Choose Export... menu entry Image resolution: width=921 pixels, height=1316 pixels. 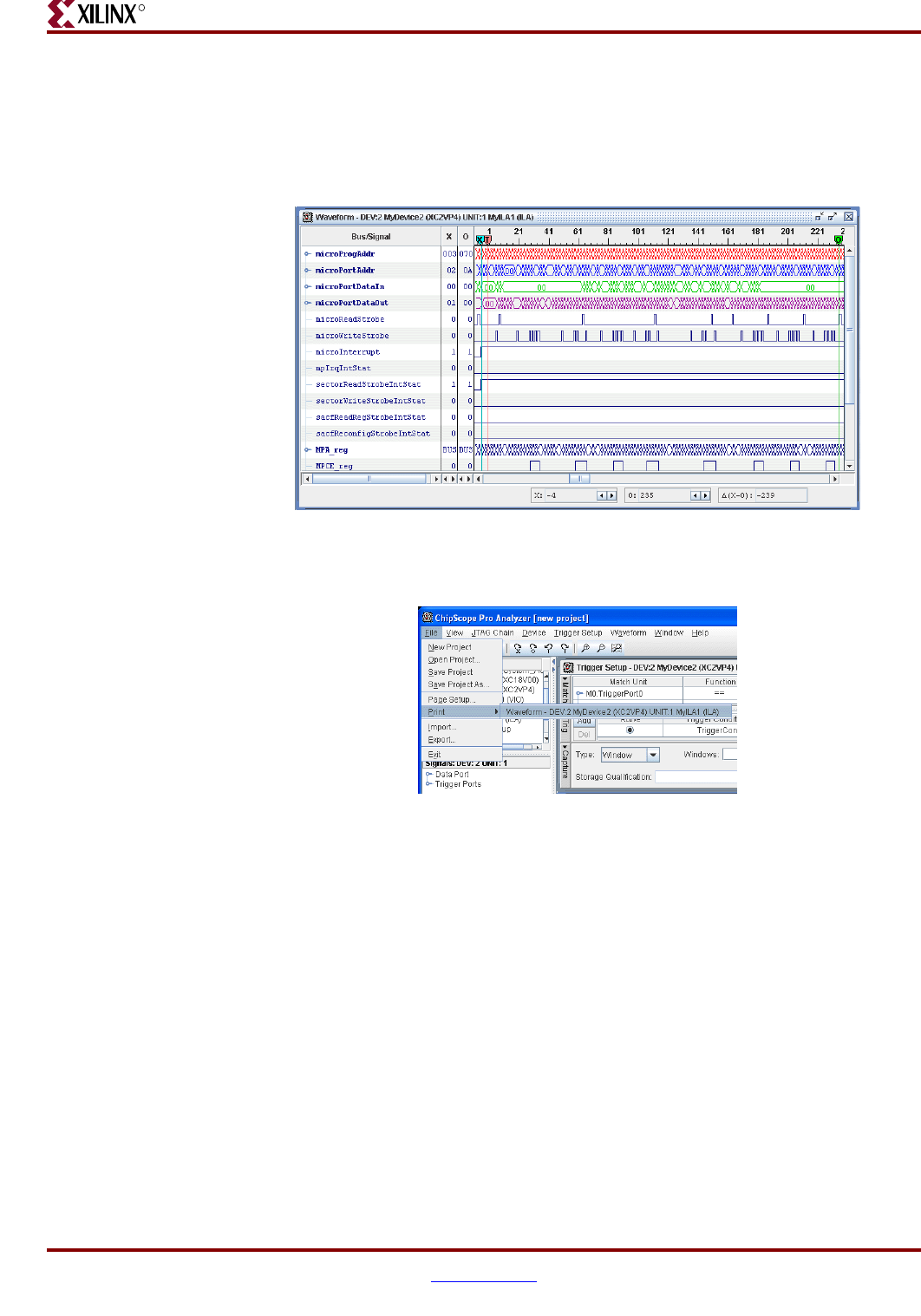click(x=462, y=740)
